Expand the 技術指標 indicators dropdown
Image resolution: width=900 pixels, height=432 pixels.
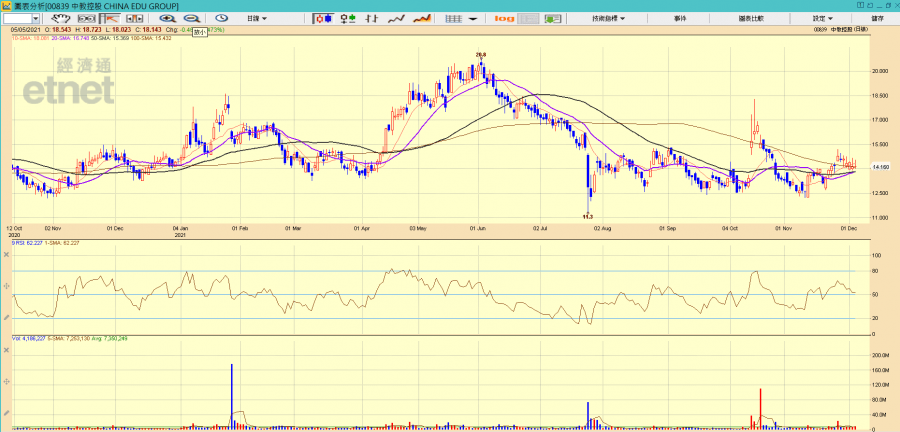point(608,18)
